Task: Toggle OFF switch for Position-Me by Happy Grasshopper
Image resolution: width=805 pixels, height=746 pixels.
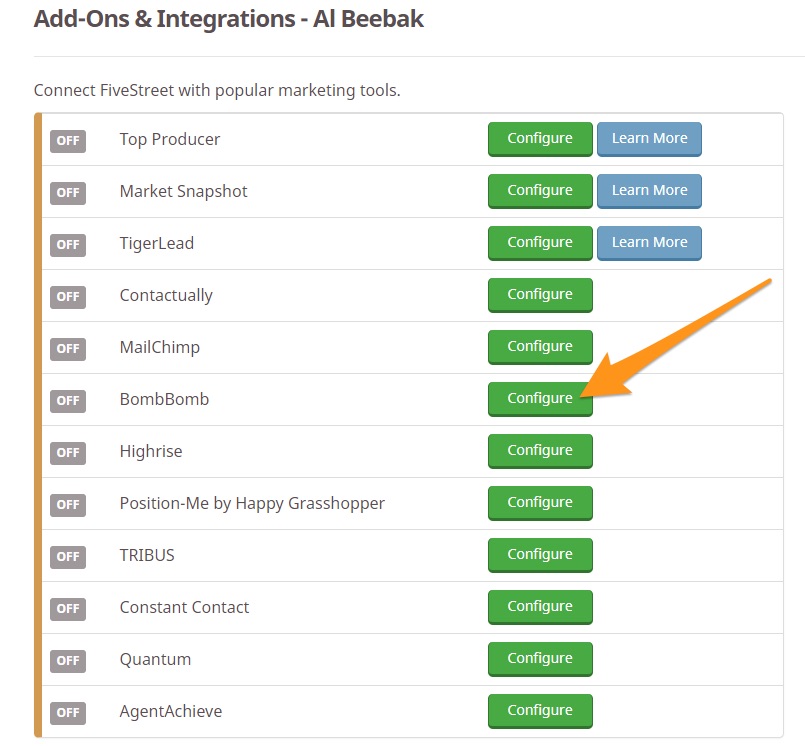Action: [x=68, y=505]
